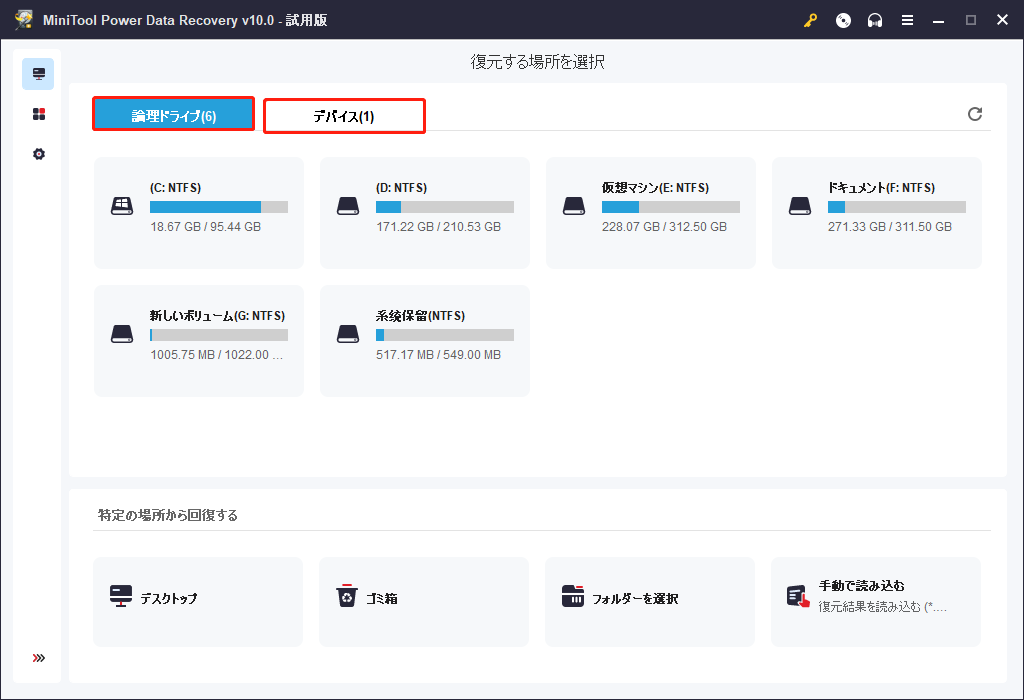
Task: Choose ゴミ箱 recovery location
Action: pos(424,602)
